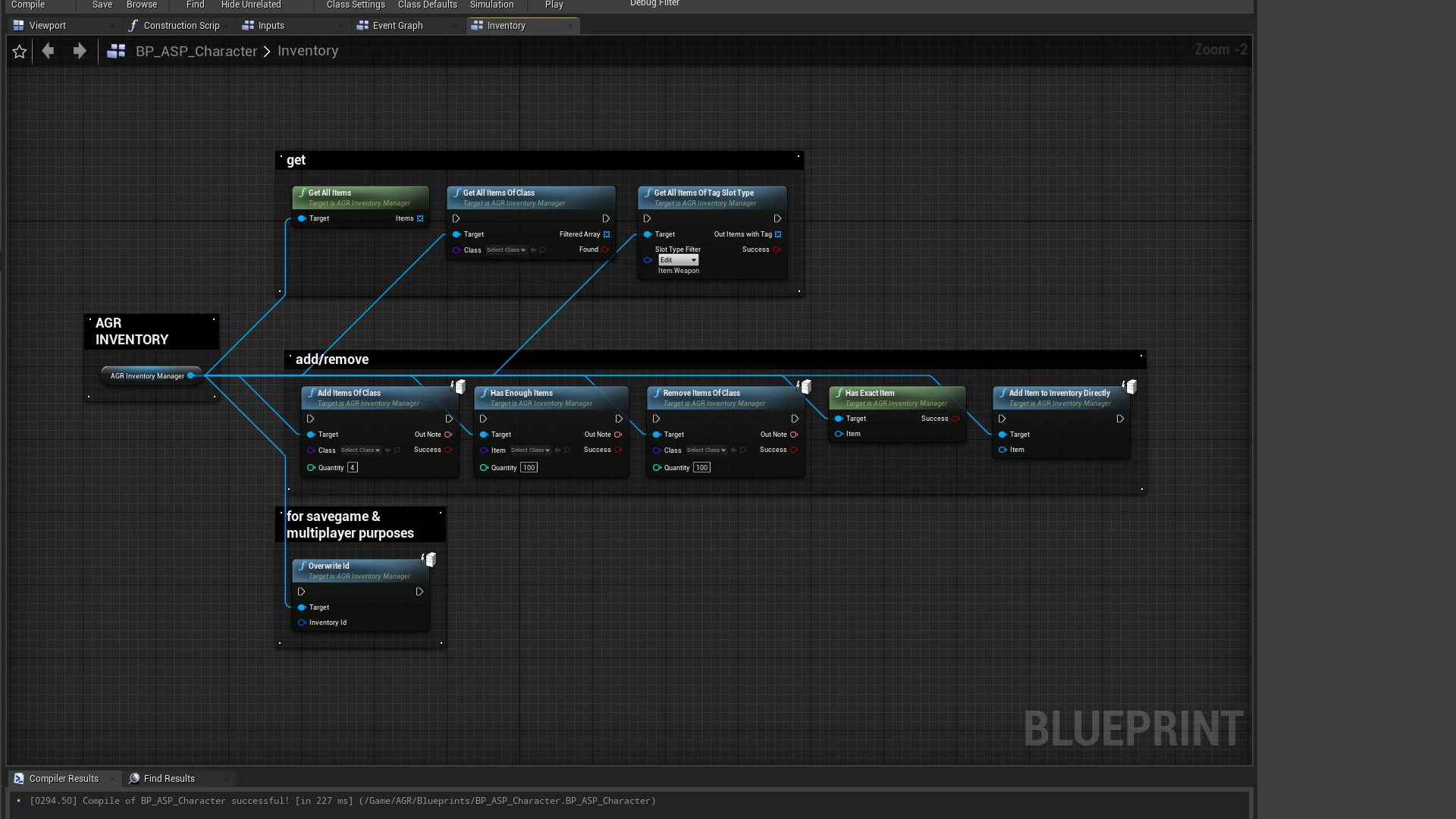
Task: Click the Save button in toolbar
Action: pyautogui.click(x=101, y=4)
